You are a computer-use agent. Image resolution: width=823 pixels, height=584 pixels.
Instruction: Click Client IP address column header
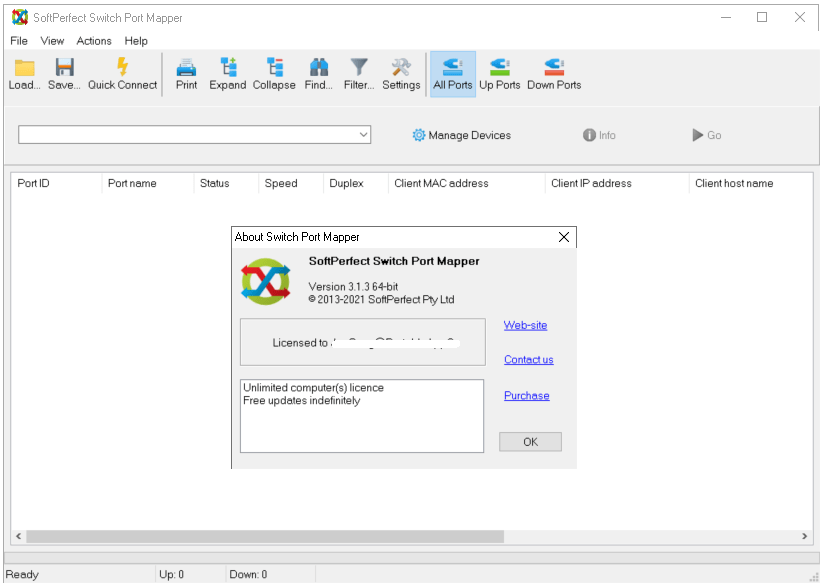617,183
